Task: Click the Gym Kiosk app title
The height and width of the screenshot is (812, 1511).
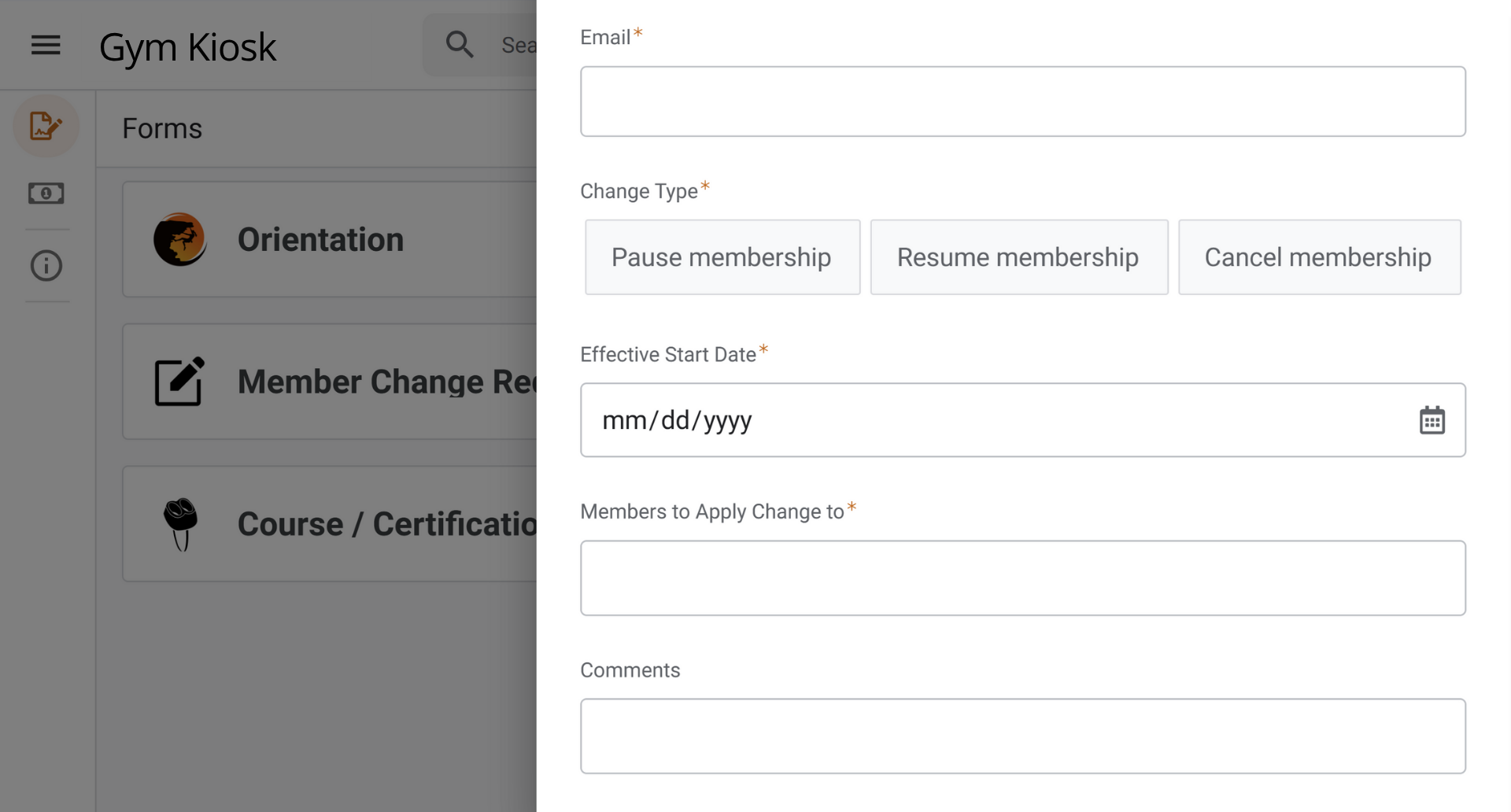Action: (x=187, y=46)
